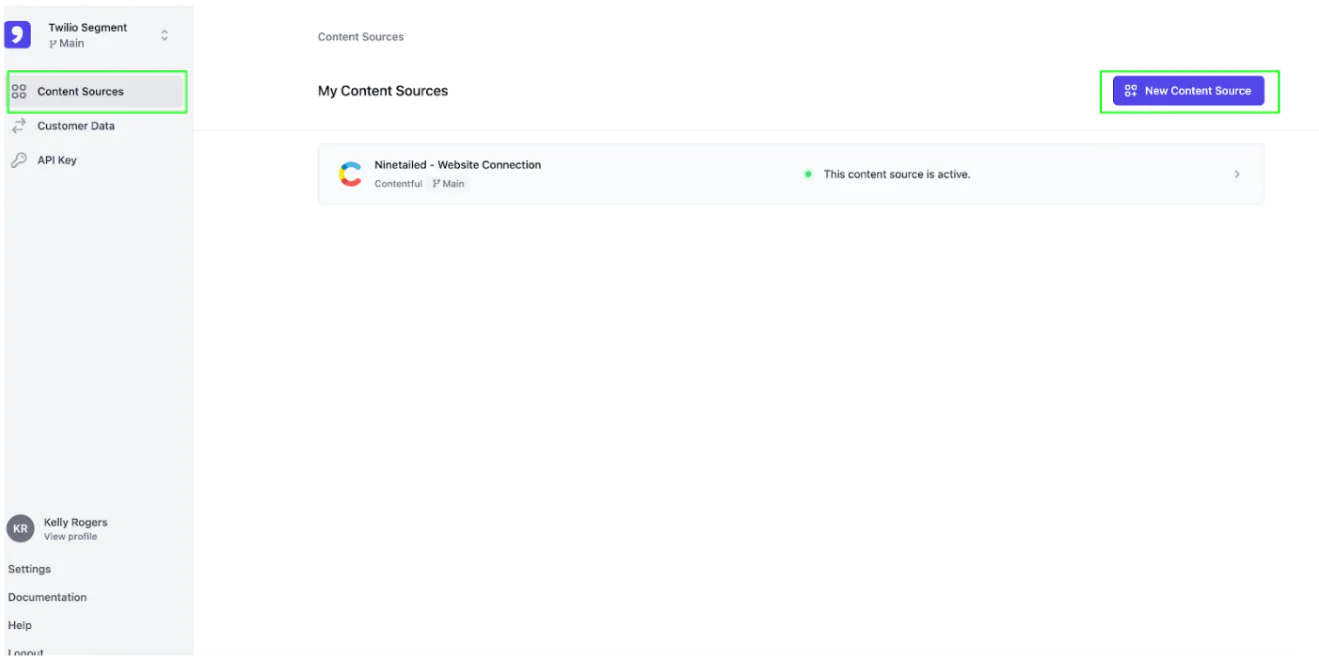Open Ninetailed - Website Connection source

click(x=458, y=165)
